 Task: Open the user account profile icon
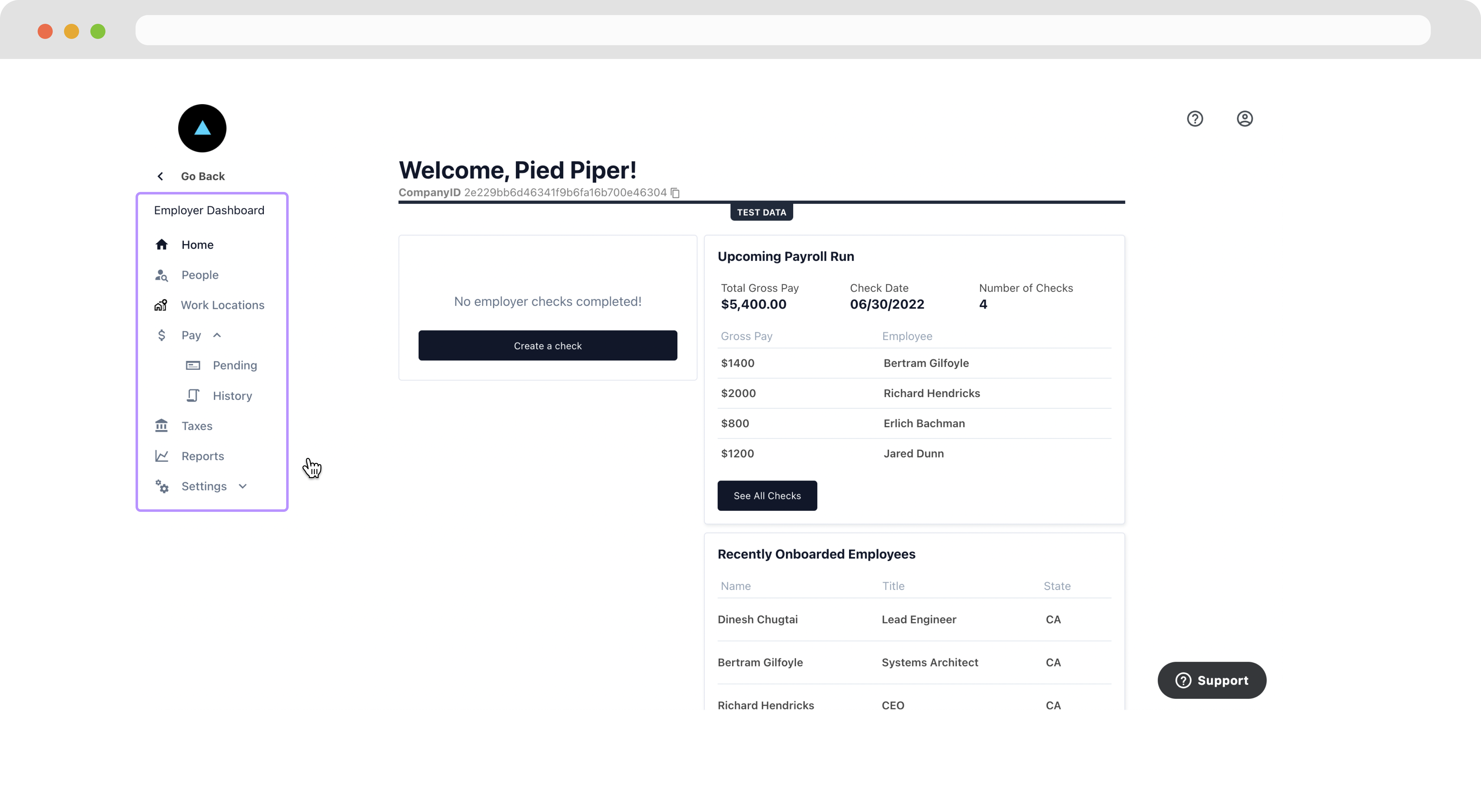[1244, 119]
